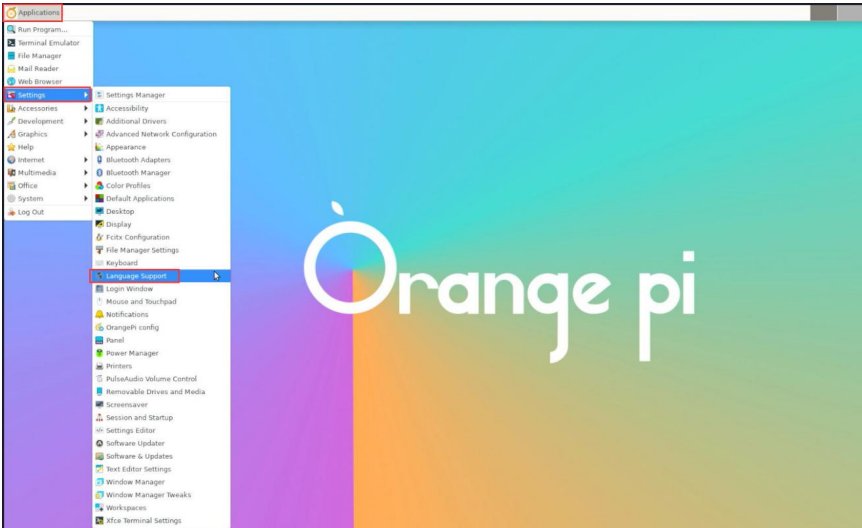Click the Printers icon
The width and height of the screenshot is (862, 528).
[x=100, y=366]
